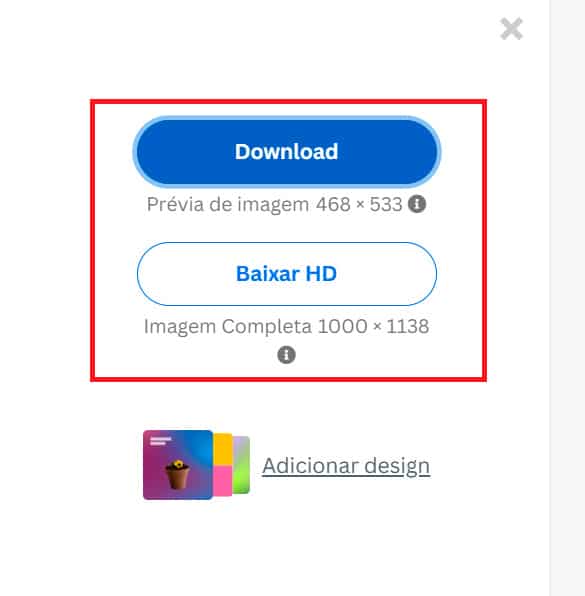Click the gray strip at right edge
The image size is (585, 596).
pyautogui.click(x=567, y=298)
